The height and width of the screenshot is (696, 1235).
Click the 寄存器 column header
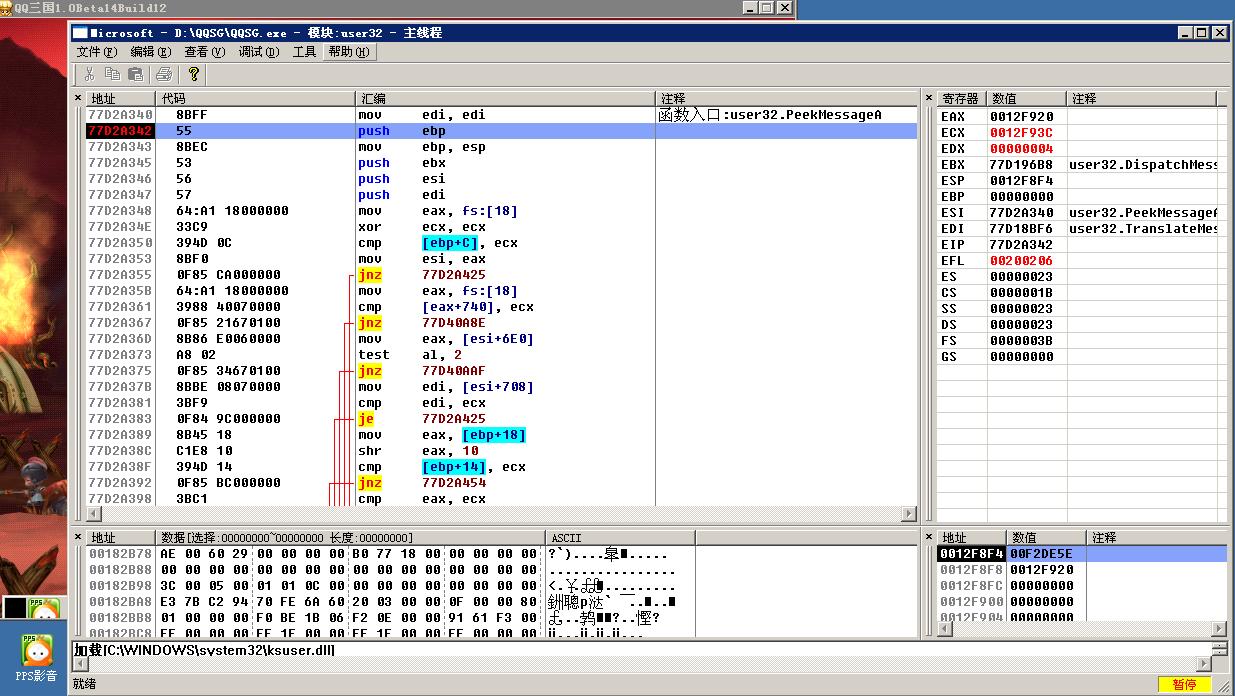tap(962, 98)
